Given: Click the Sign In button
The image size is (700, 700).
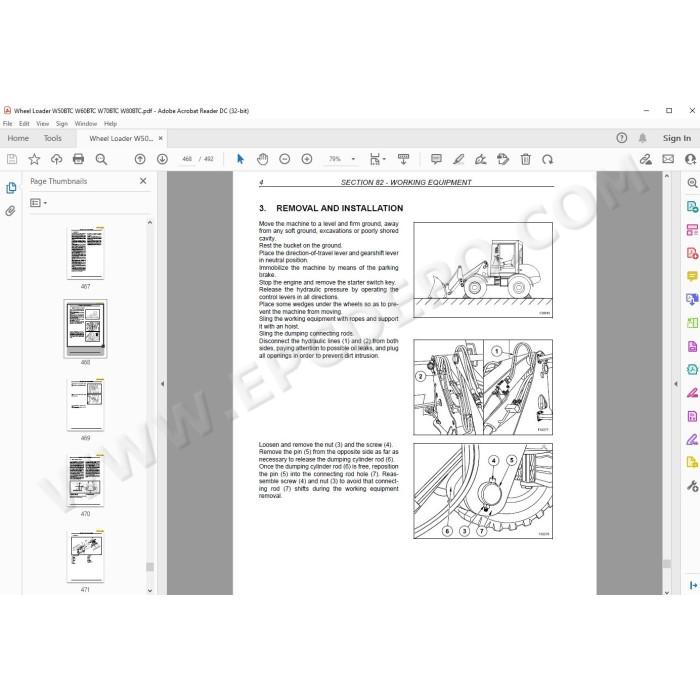Looking at the screenshot, I should 677,138.
